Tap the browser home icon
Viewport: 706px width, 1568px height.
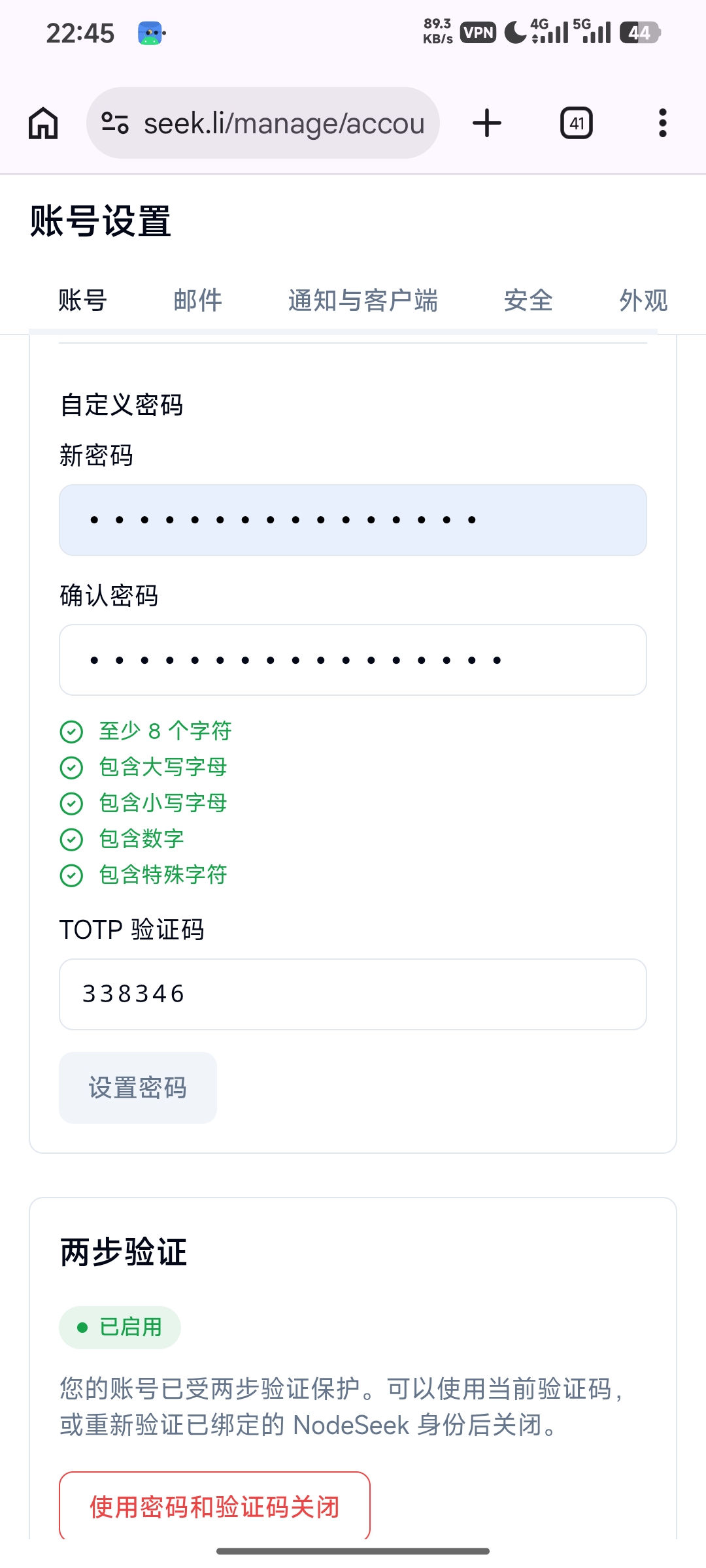(43, 123)
